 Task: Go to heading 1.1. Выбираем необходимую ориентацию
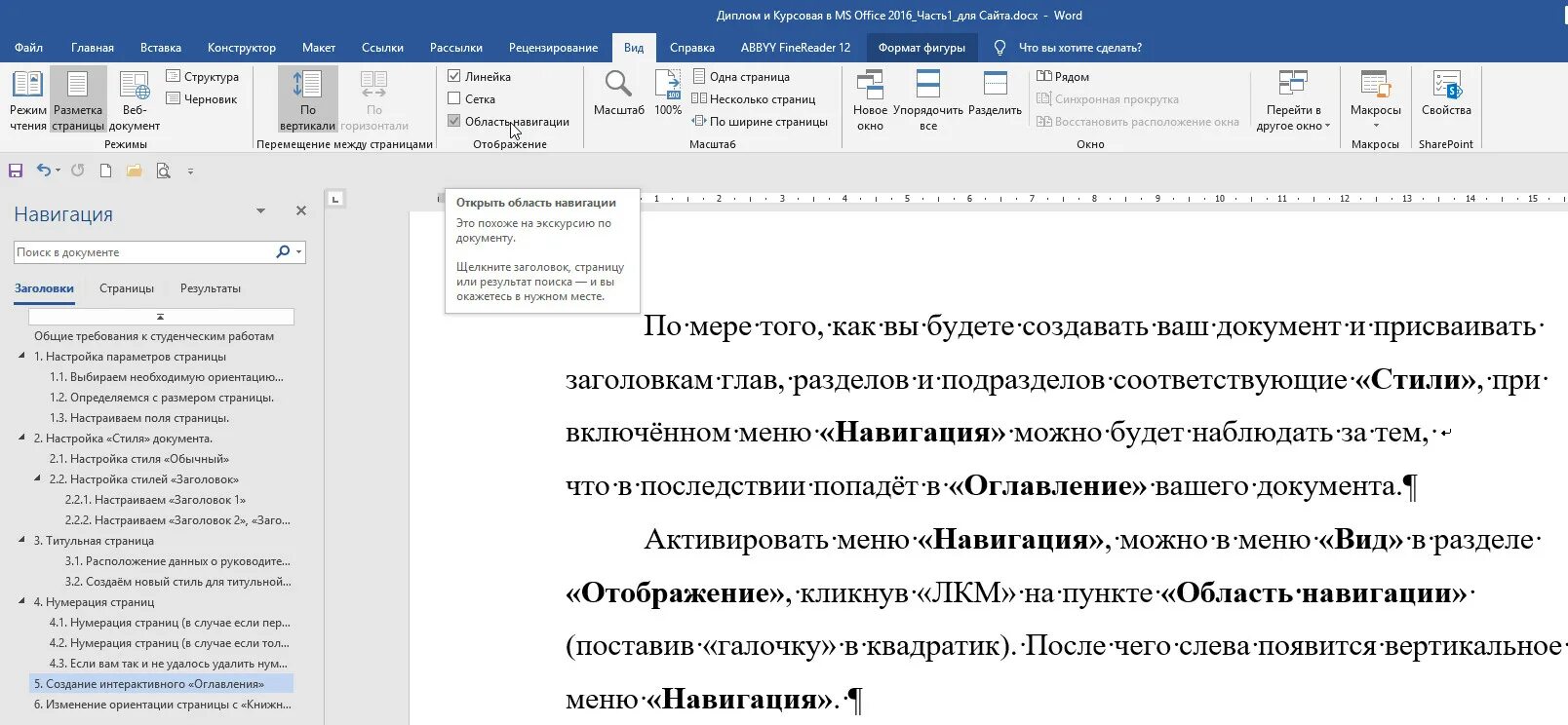[167, 376]
